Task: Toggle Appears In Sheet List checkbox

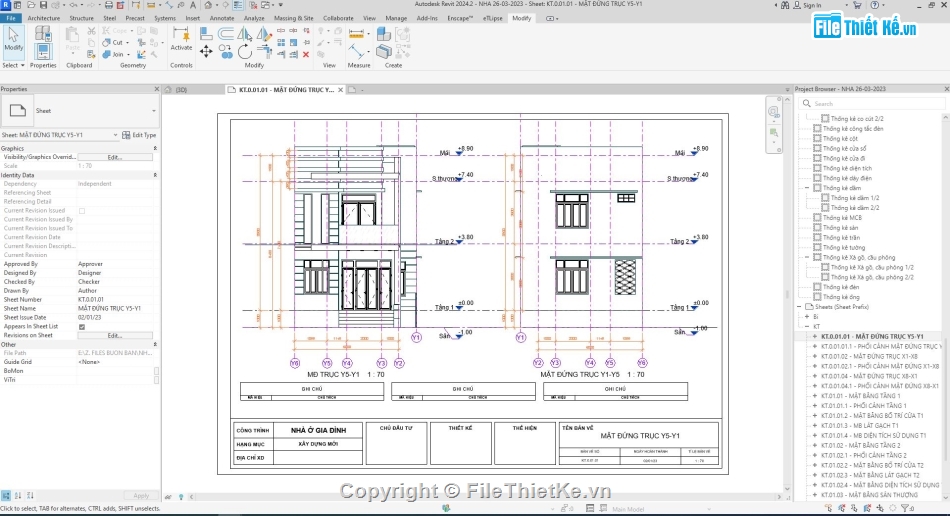Action: point(82,326)
